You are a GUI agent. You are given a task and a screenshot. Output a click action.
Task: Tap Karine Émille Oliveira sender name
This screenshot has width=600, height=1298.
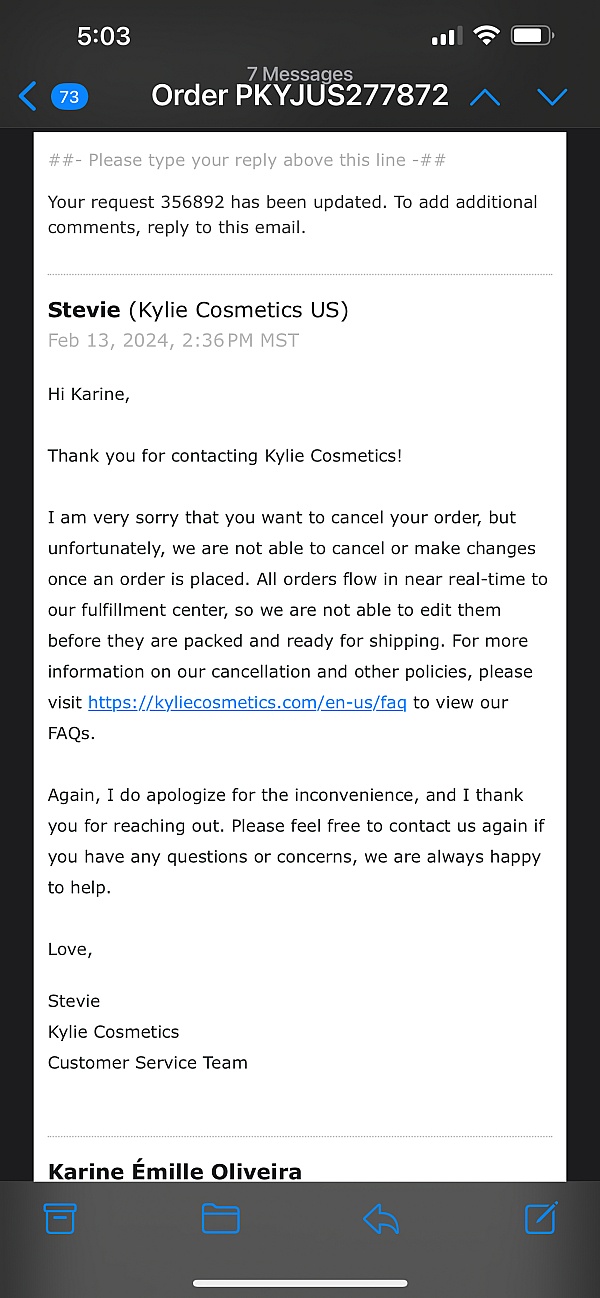(x=175, y=1171)
